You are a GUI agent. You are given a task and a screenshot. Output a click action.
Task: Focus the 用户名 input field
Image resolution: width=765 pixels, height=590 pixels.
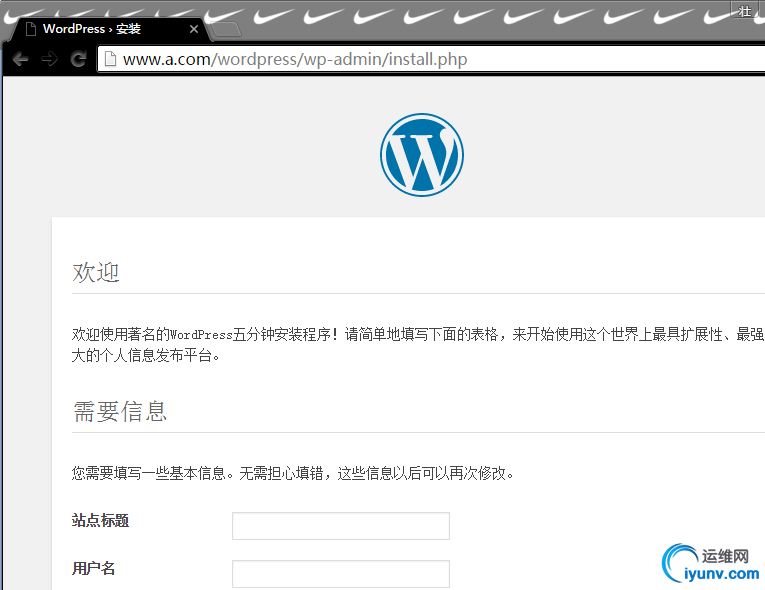click(x=341, y=573)
